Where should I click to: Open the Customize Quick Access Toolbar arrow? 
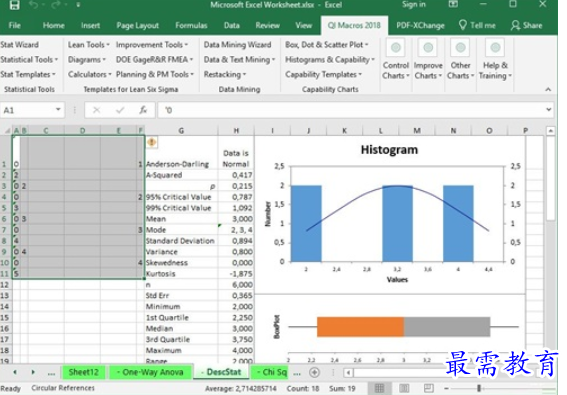(78, 5)
